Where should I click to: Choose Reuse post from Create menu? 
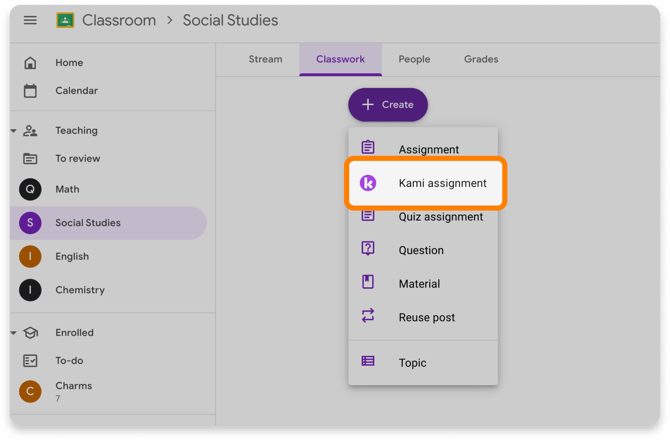pyautogui.click(x=423, y=317)
